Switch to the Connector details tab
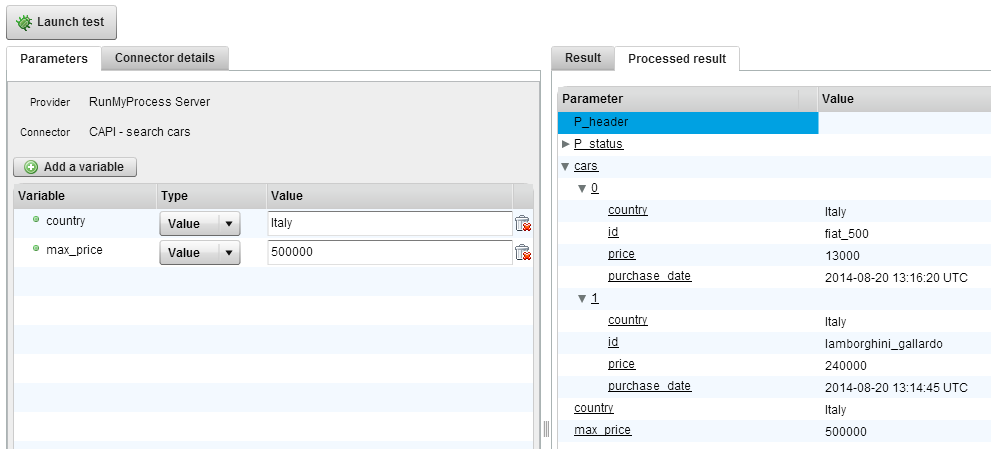Image resolution: width=991 pixels, height=449 pixels. (x=165, y=58)
